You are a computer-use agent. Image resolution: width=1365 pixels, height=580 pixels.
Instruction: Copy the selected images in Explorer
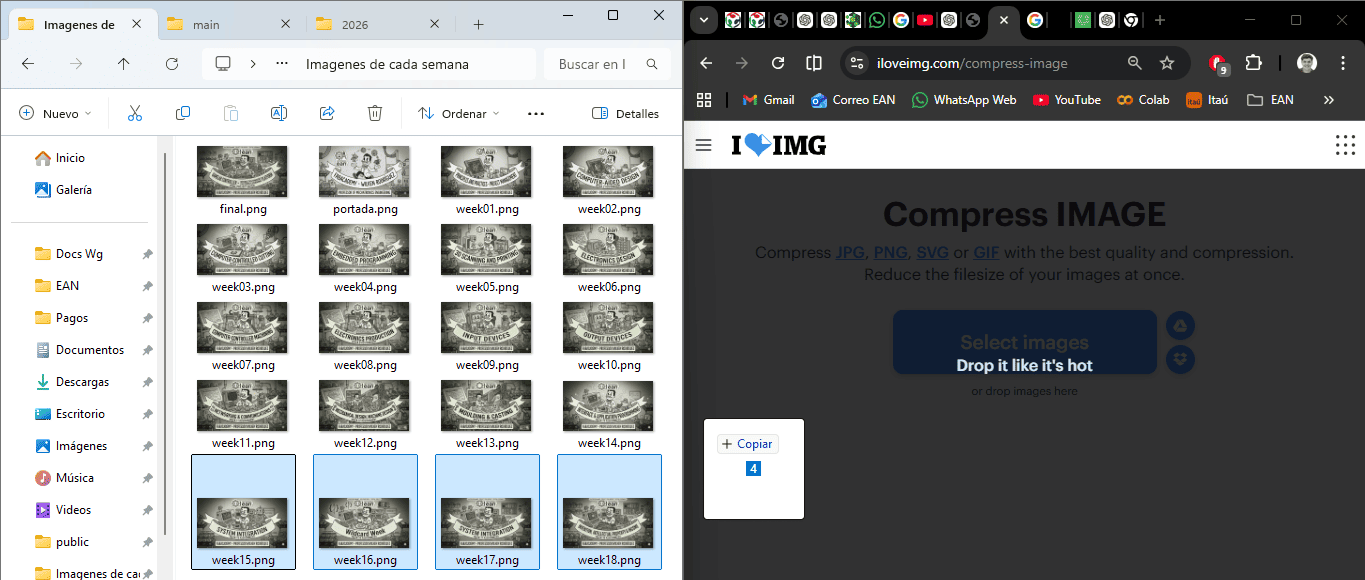tap(183, 113)
